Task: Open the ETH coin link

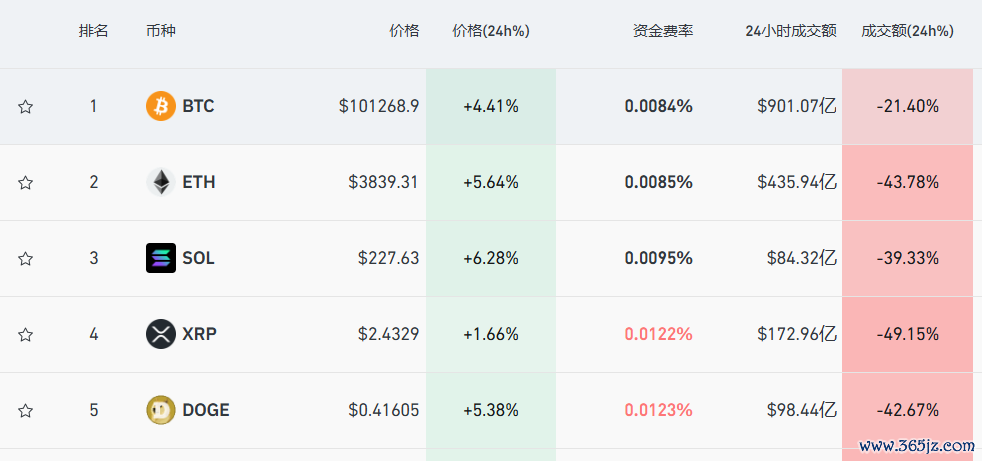Action: (199, 182)
